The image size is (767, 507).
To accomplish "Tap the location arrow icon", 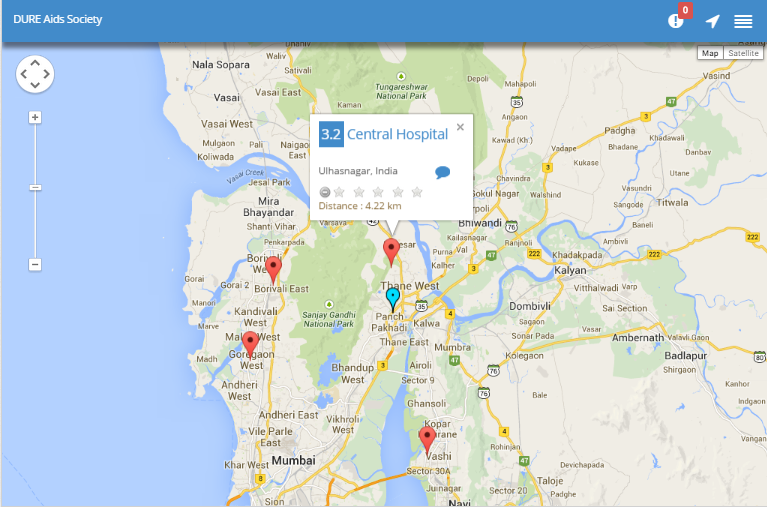I will (x=712, y=21).
